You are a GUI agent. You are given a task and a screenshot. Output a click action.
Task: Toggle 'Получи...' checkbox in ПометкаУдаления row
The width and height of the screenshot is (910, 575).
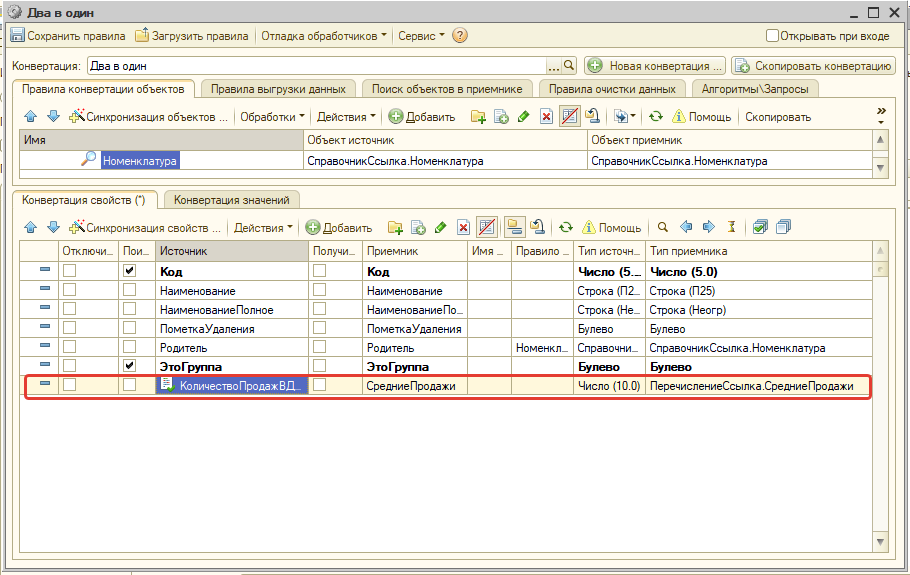[319, 328]
